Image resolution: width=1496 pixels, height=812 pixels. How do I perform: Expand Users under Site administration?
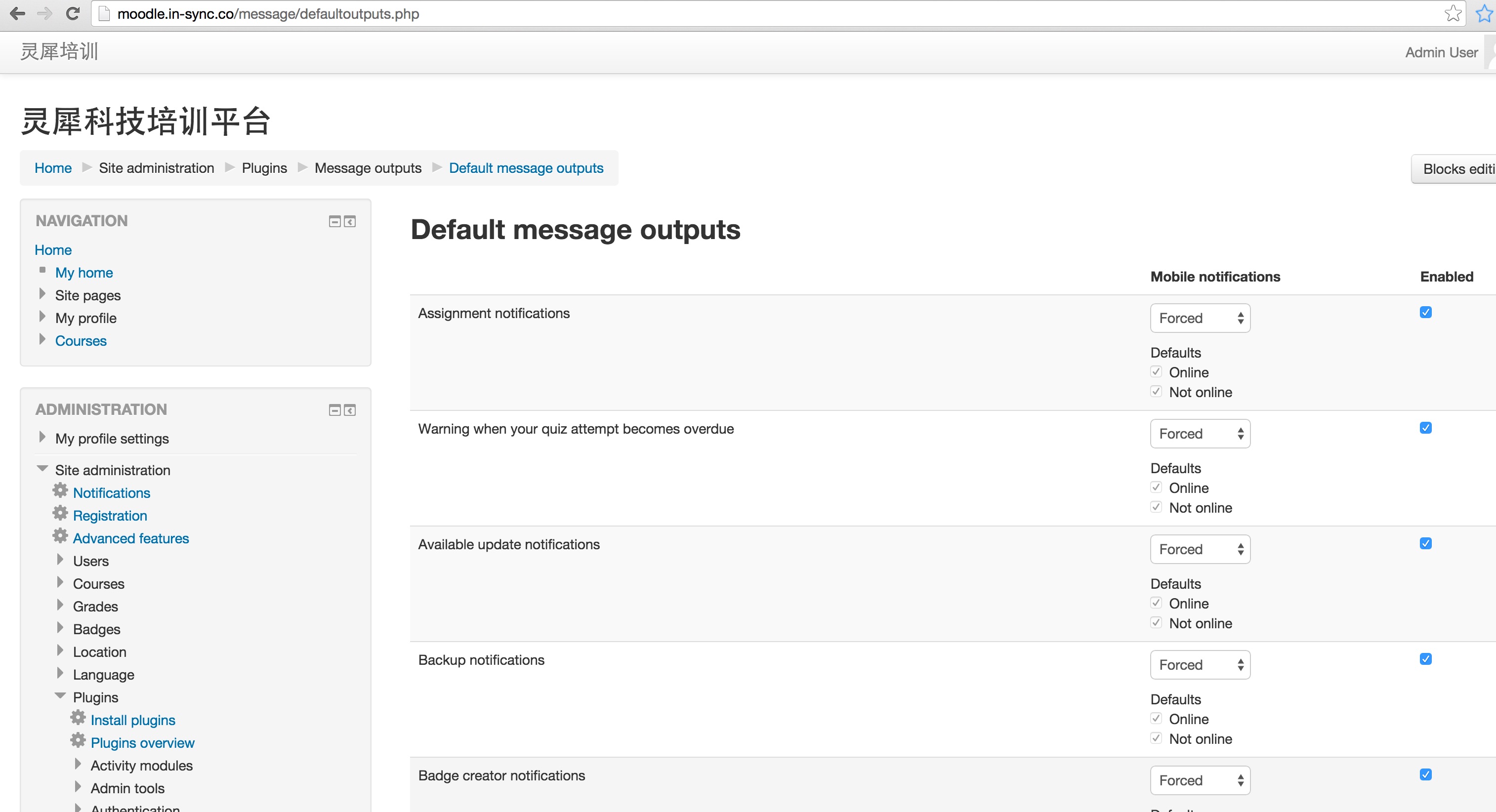[x=60, y=560]
